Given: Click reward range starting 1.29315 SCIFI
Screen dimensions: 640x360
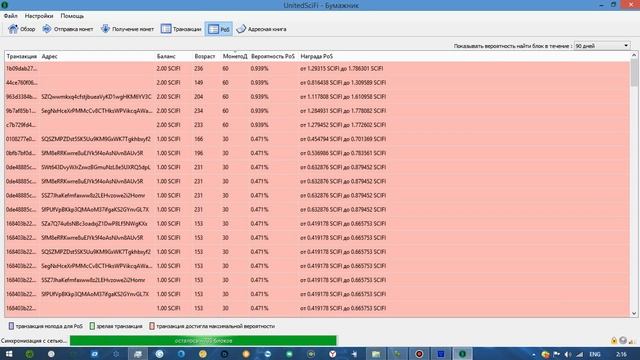Looking at the screenshot, I should click(x=342, y=69).
